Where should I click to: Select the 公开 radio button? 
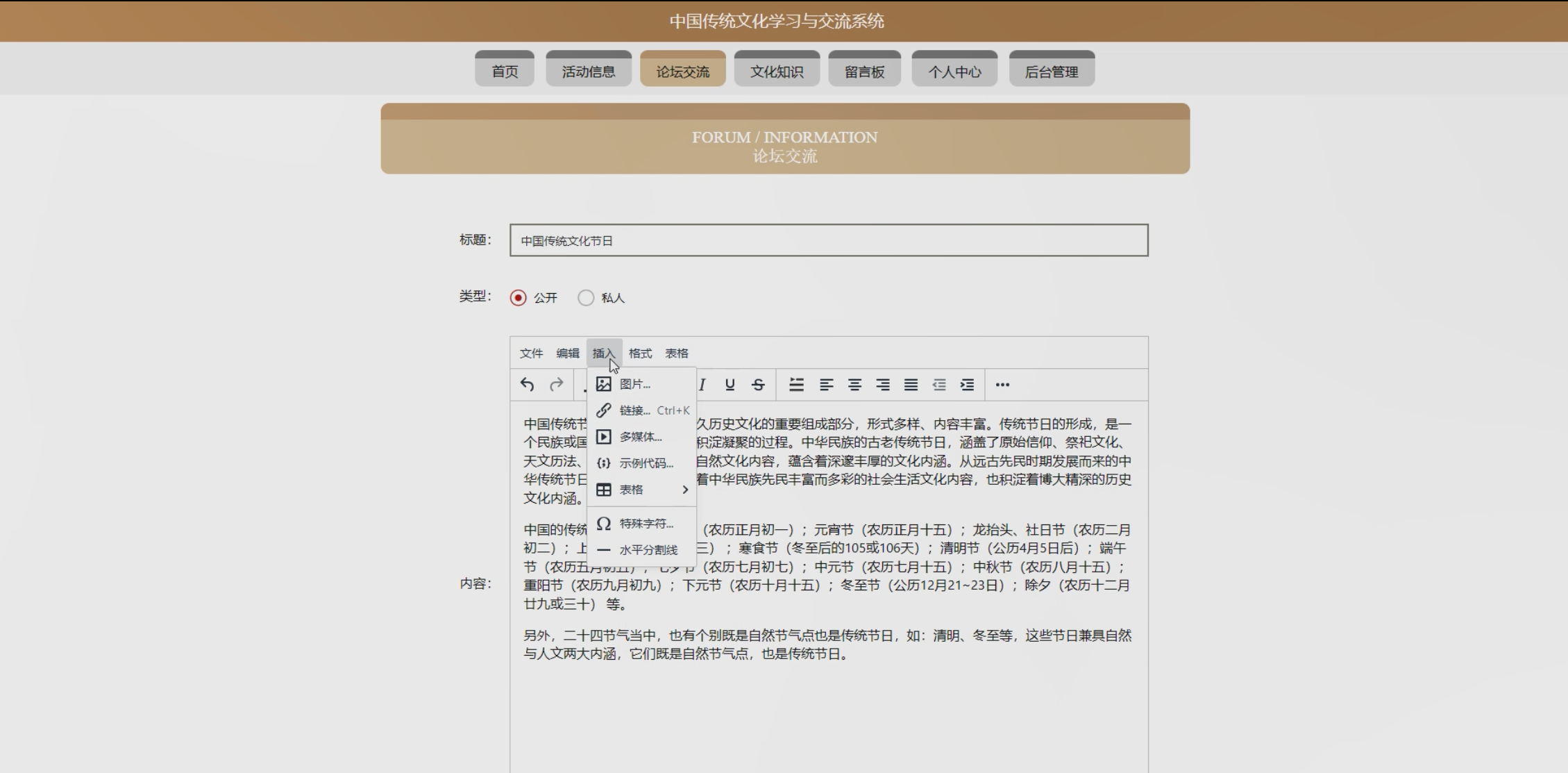point(518,297)
